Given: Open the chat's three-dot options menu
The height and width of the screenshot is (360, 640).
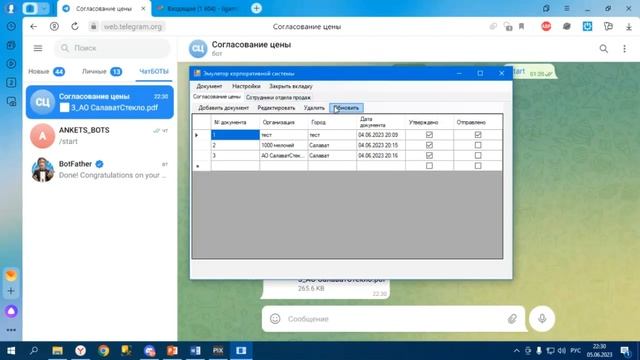Looking at the screenshot, I should click(x=624, y=49).
